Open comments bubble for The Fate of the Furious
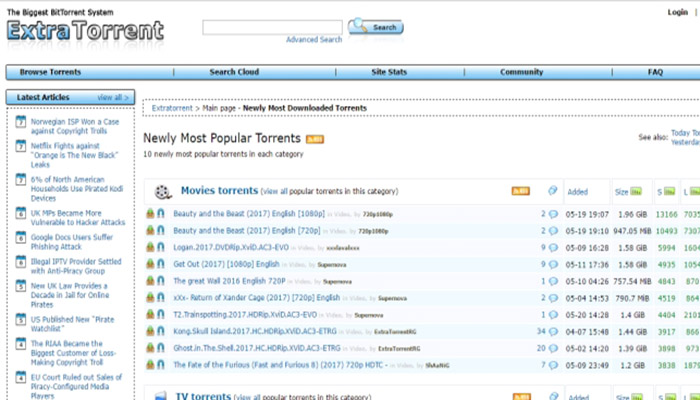700x400 pixels. click(x=553, y=366)
